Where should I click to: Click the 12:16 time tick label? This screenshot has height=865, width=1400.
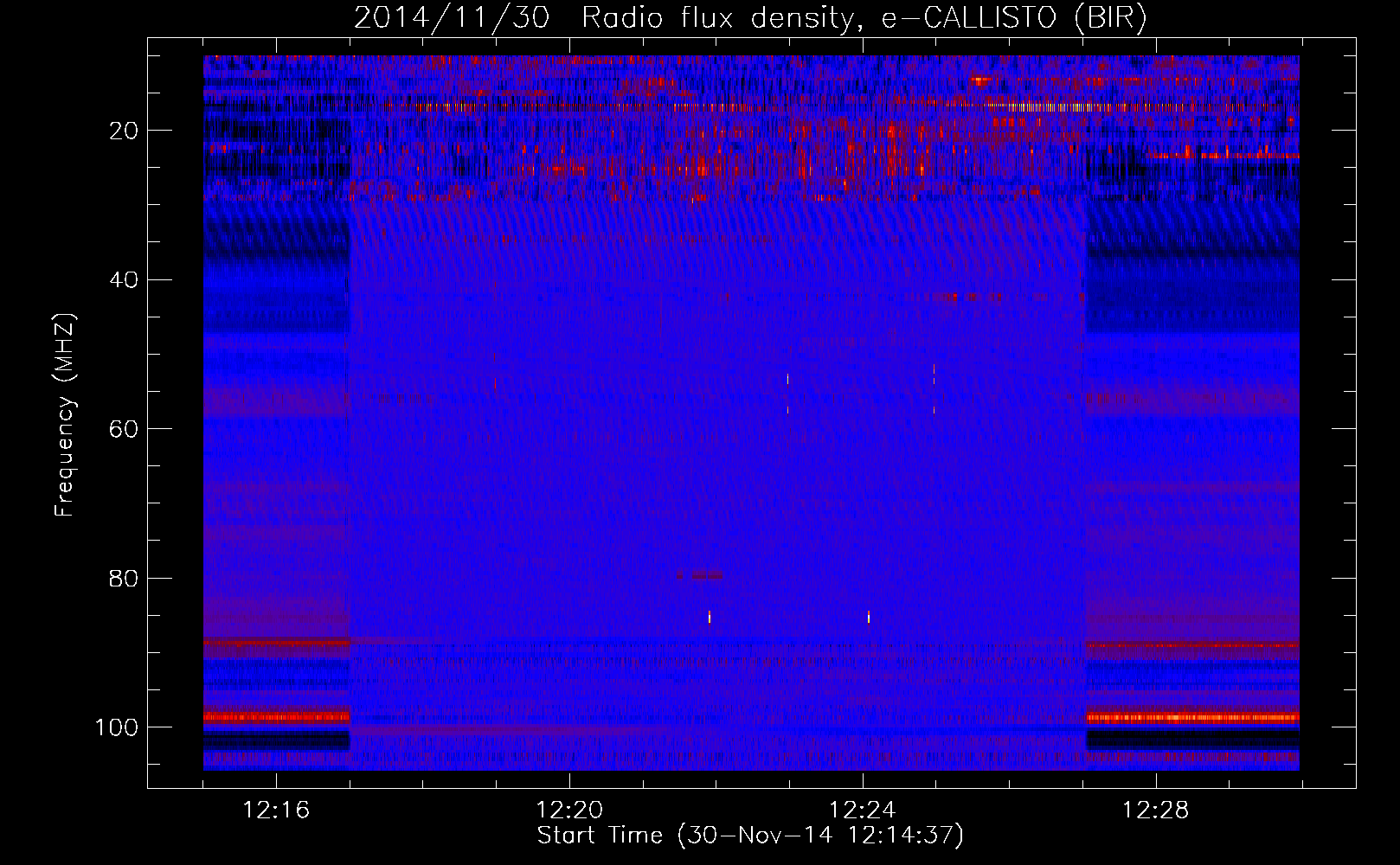click(x=276, y=811)
